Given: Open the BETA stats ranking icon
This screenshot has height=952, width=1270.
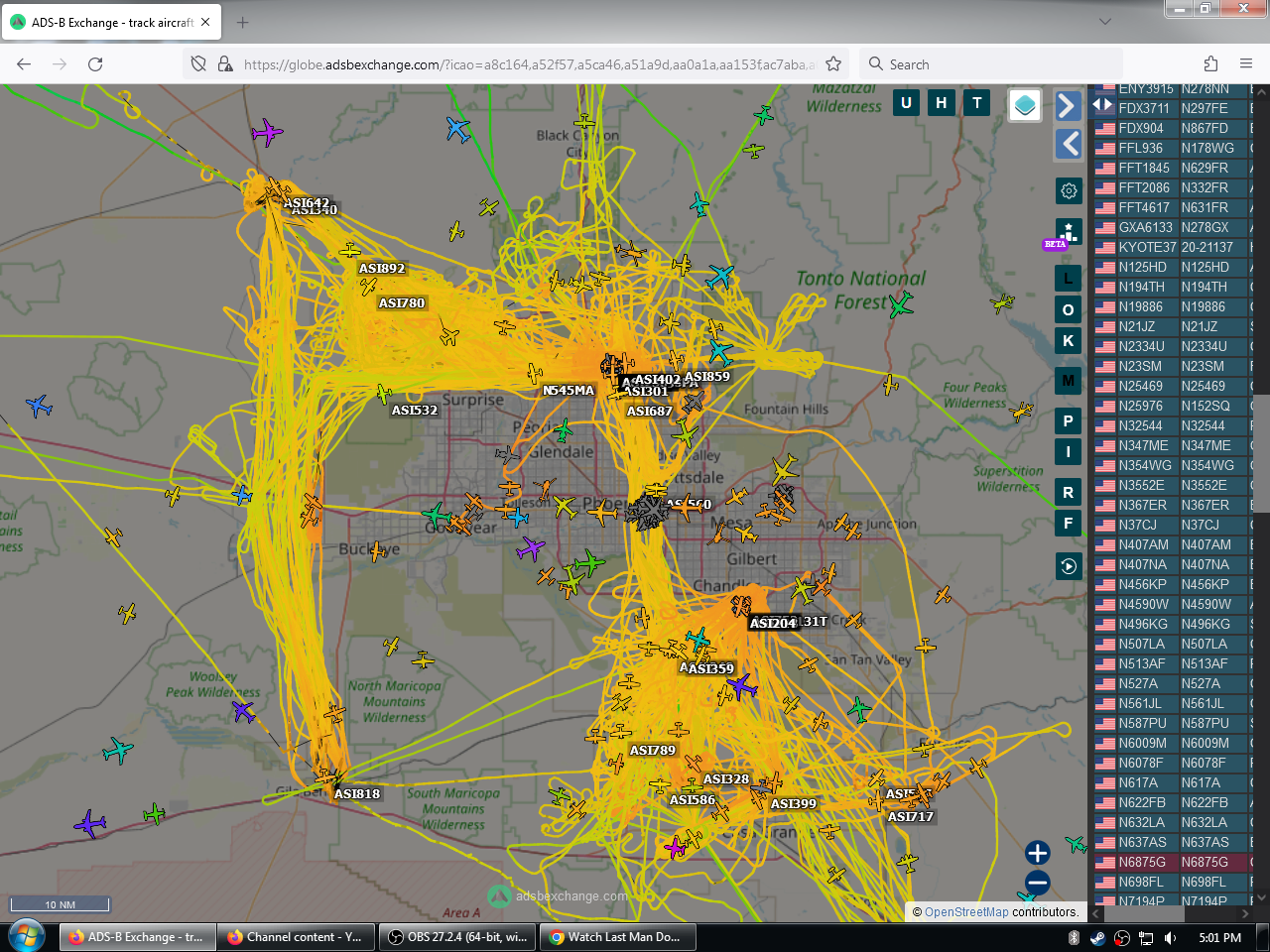Looking at the screenshot, I should tap(1068, 233).
